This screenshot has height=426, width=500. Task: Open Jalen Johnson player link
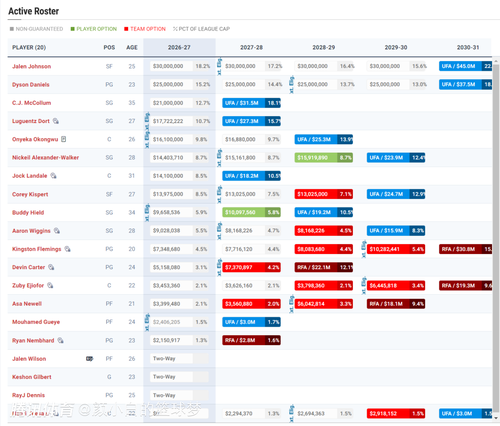[x=32, y=66]
